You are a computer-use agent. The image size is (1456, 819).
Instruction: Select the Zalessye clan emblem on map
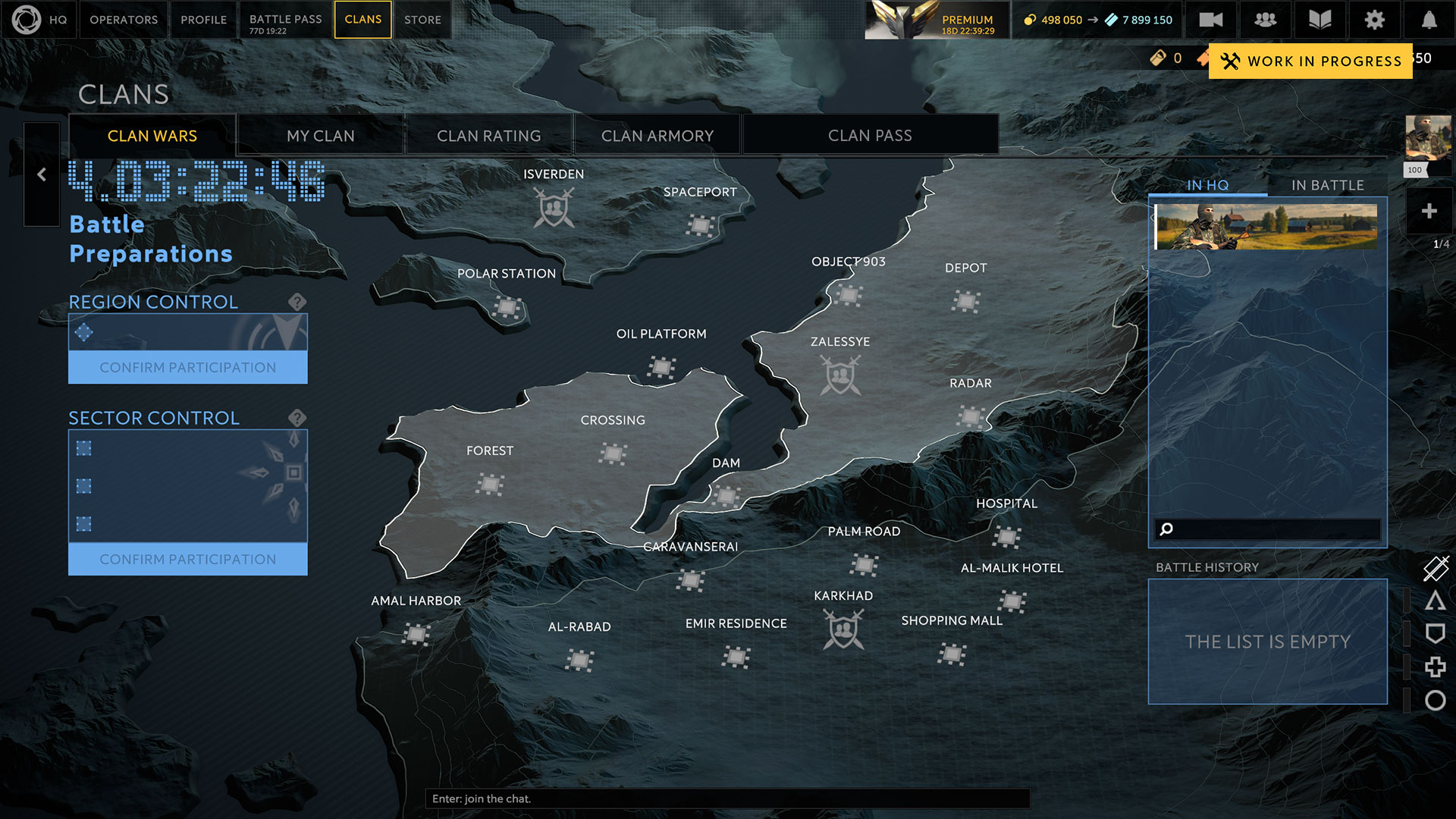840,375
